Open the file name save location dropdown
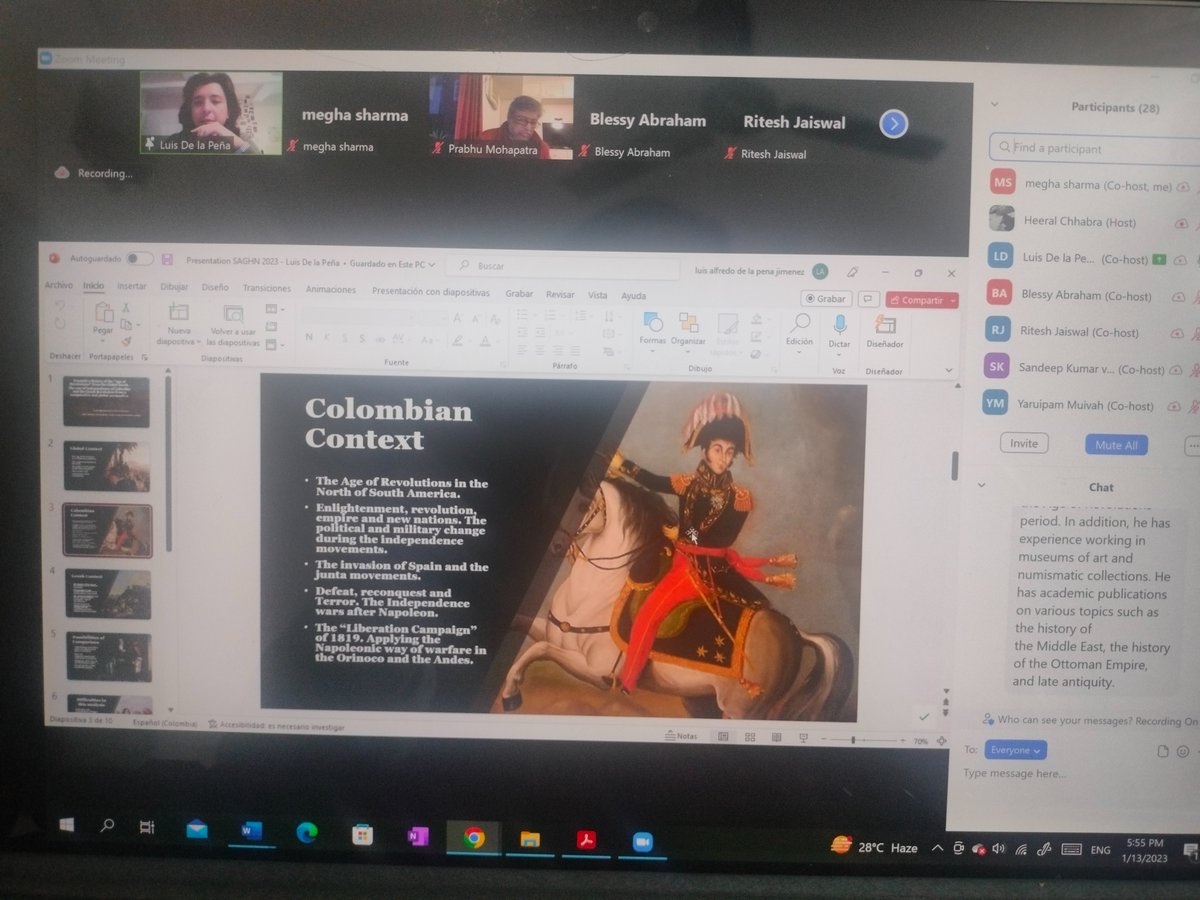This screenshot has height=900, width=1200. click(433, 264)
